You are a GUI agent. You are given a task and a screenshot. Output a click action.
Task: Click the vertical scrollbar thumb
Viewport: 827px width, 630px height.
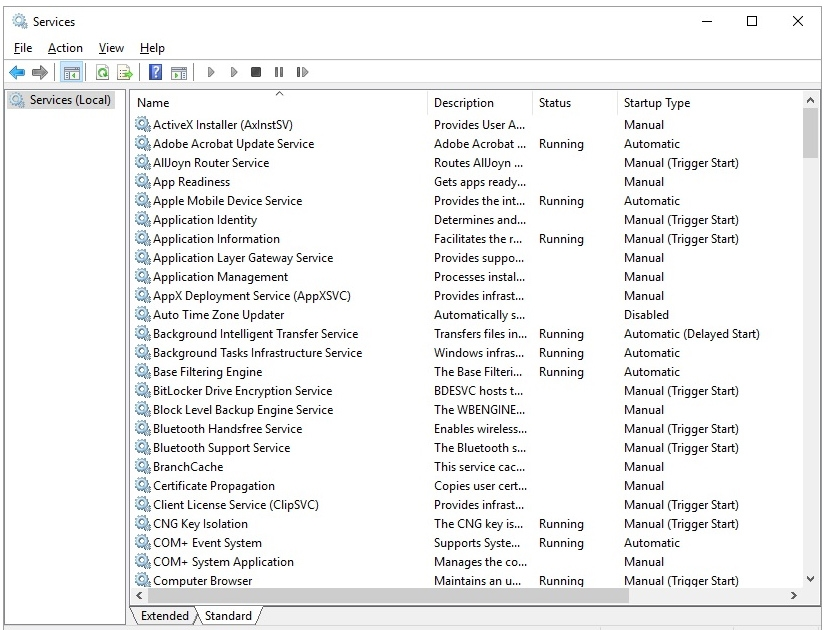[x=811, y=133]
